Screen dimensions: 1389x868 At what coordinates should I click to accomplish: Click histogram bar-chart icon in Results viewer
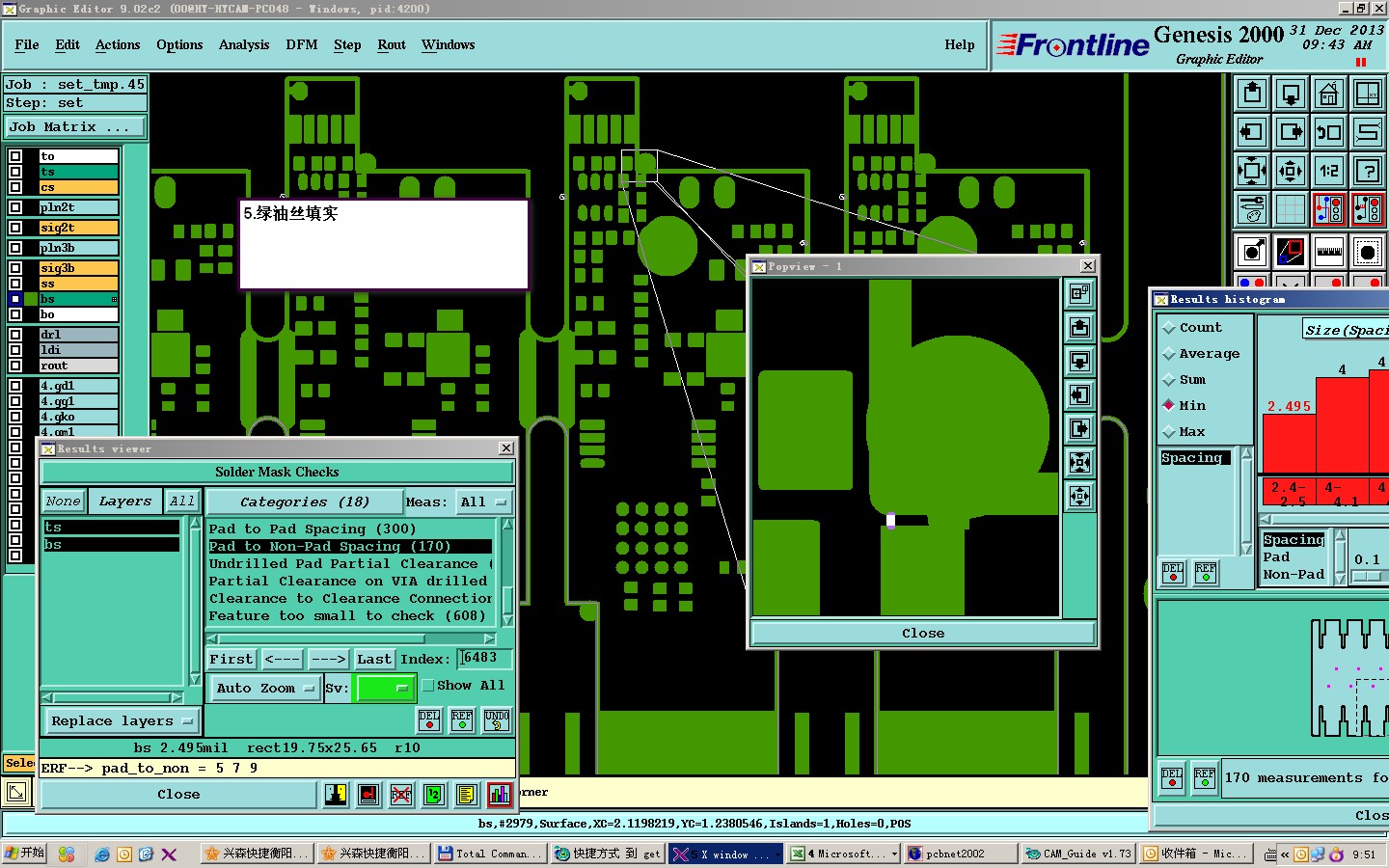500,795
